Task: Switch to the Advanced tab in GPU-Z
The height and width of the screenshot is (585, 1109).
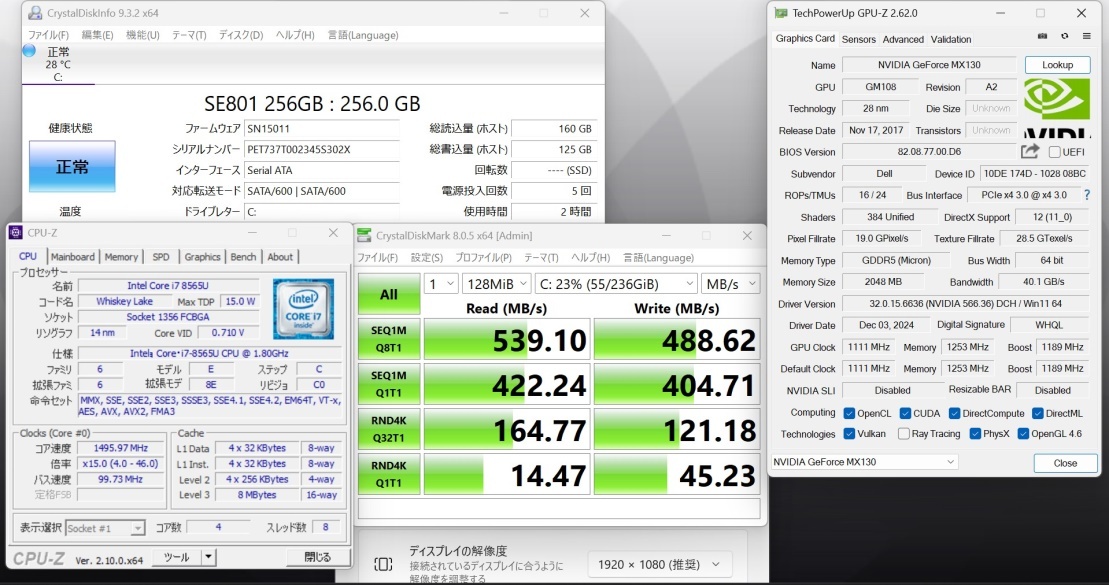Action: point(903,40)
